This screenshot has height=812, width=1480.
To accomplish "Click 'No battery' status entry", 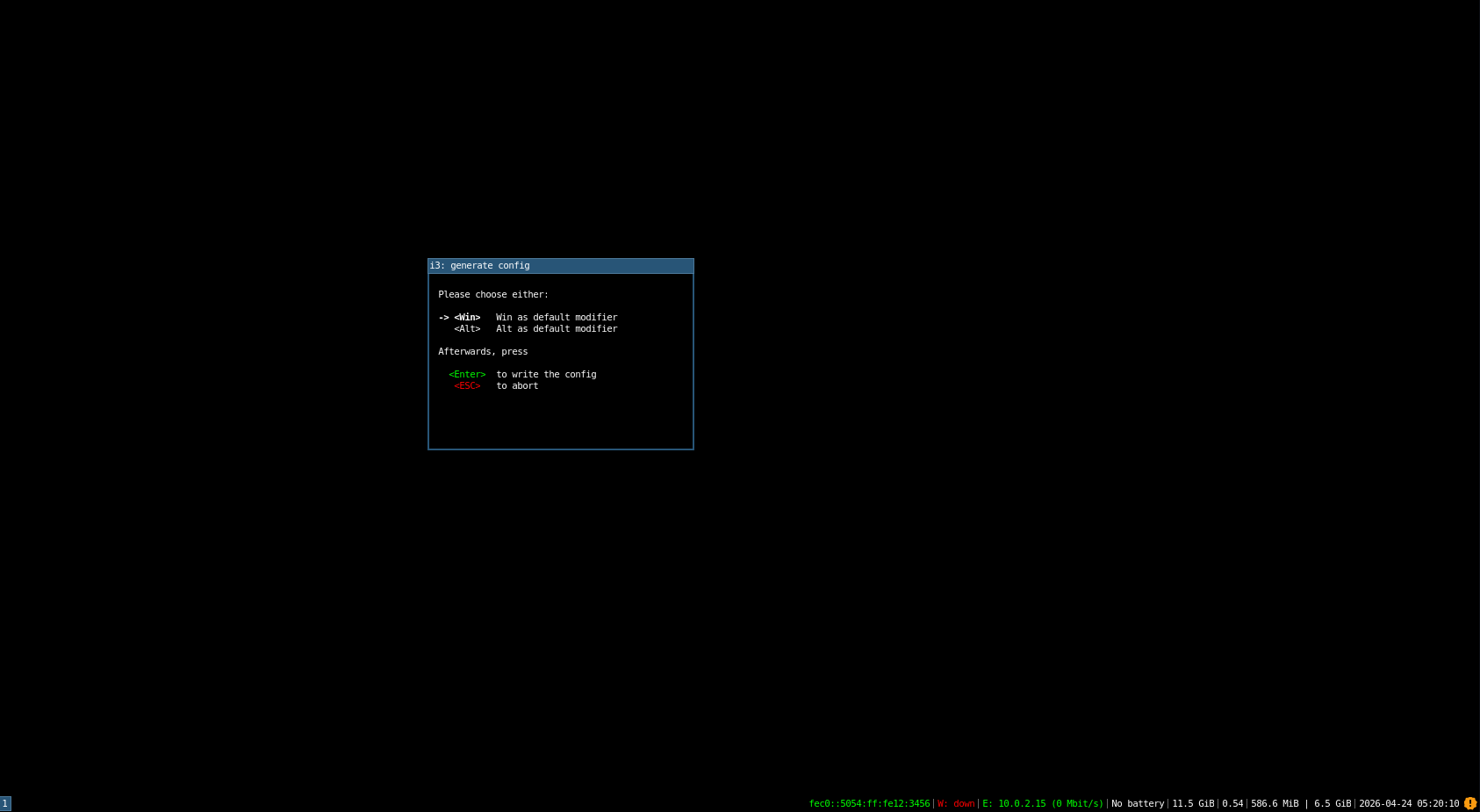I will [x=1138, y=804].
